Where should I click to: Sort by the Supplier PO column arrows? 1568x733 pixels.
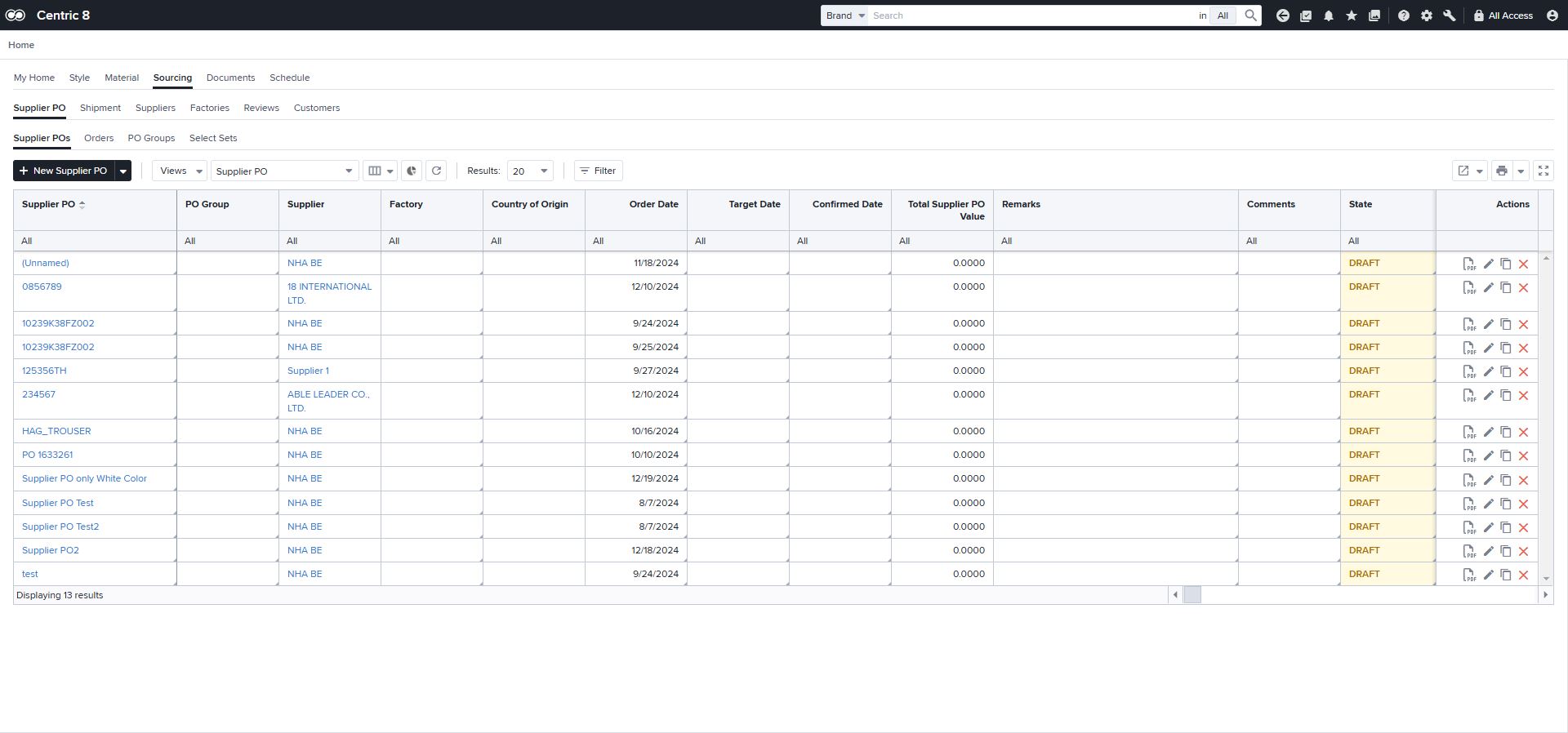click(x=82, y=204)
